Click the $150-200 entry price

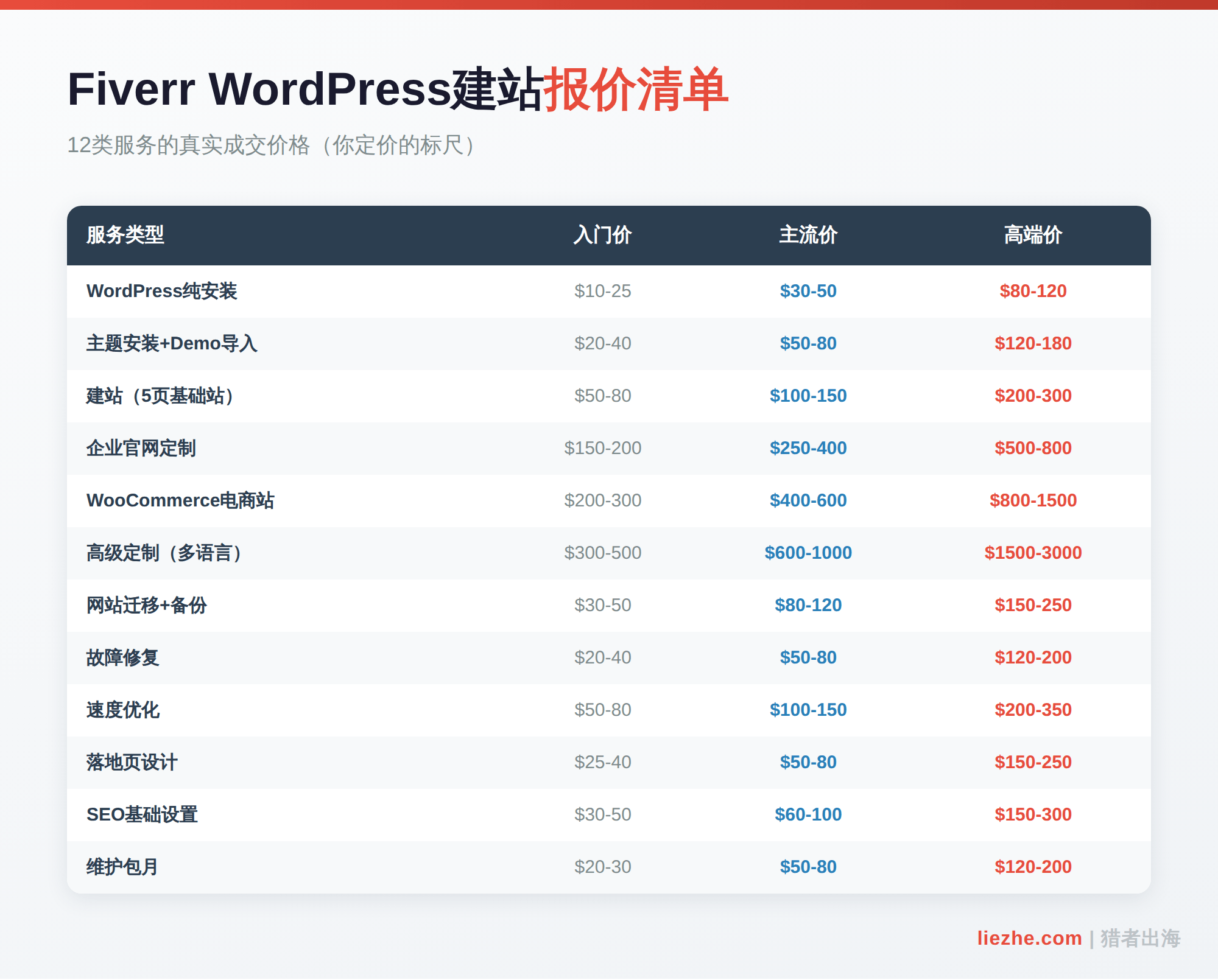point(602,448)
